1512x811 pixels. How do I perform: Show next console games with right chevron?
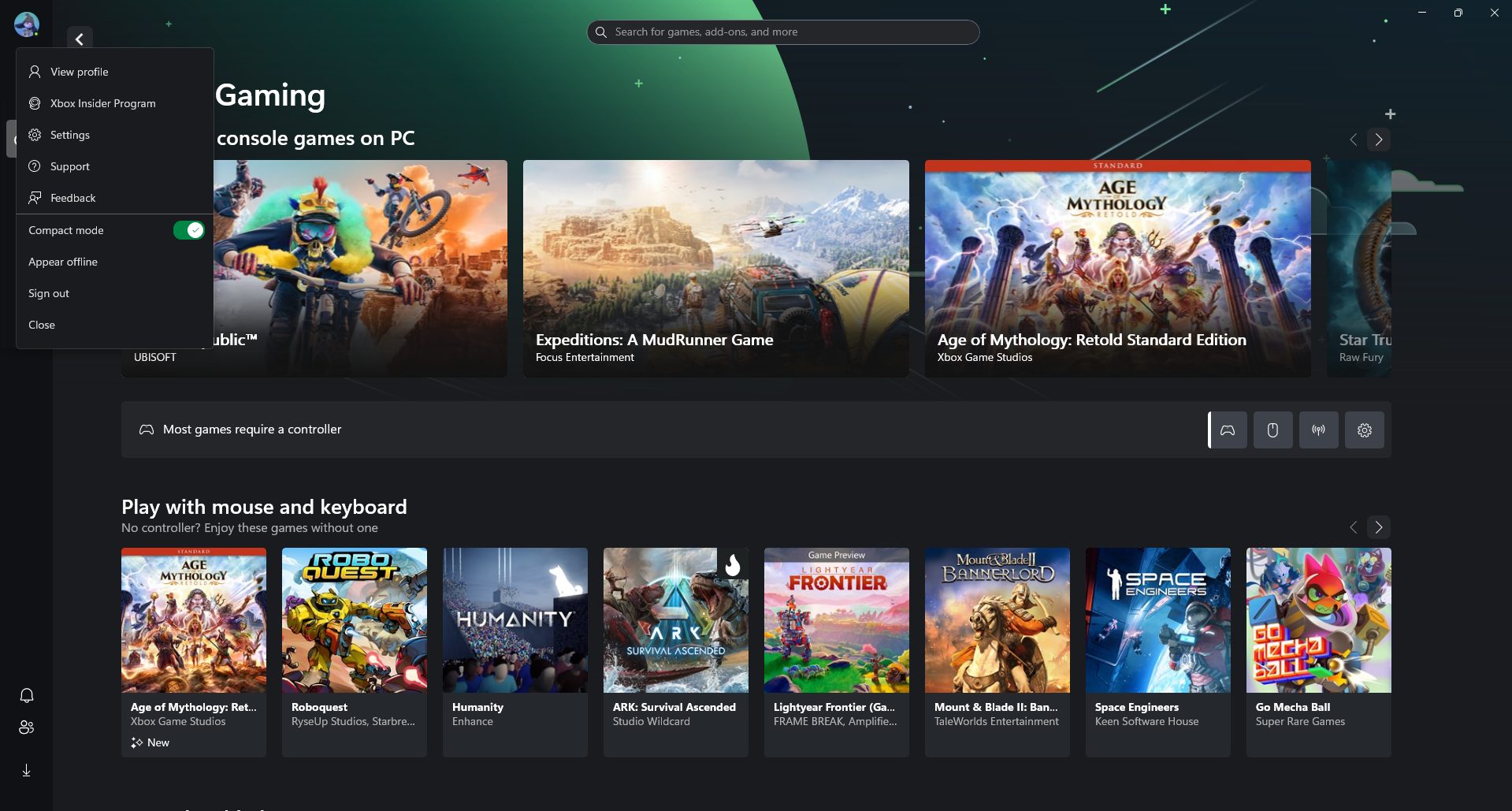(x=1378, y=140)
